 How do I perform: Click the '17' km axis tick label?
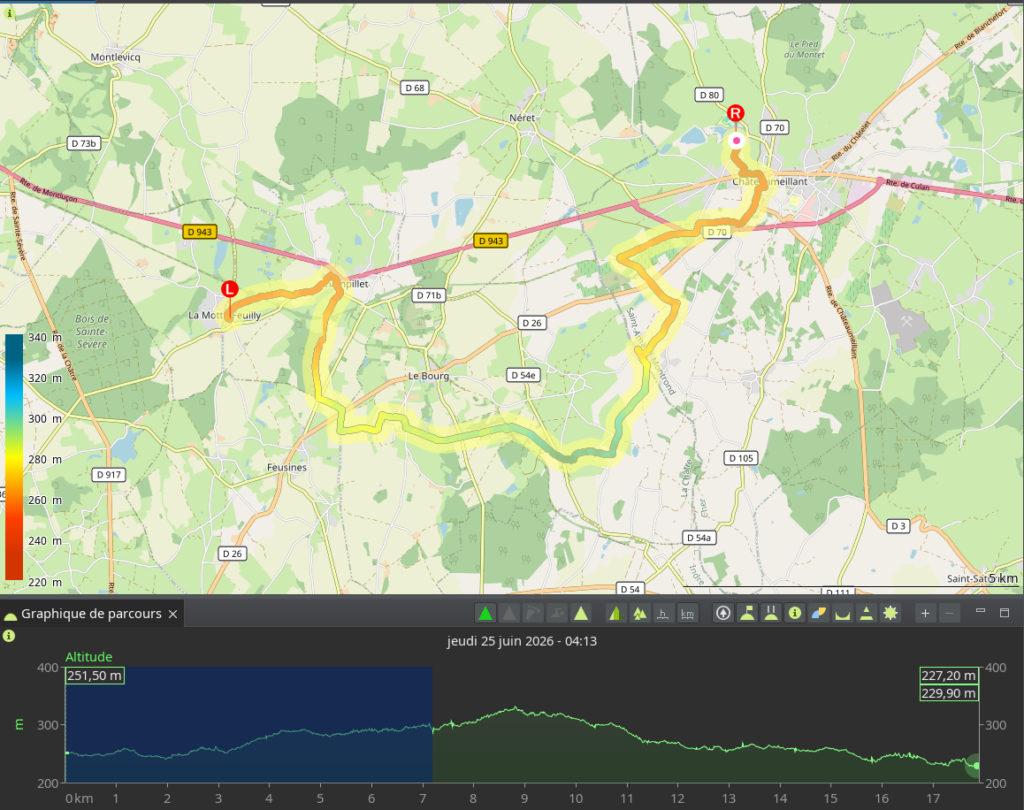[933, 798]
